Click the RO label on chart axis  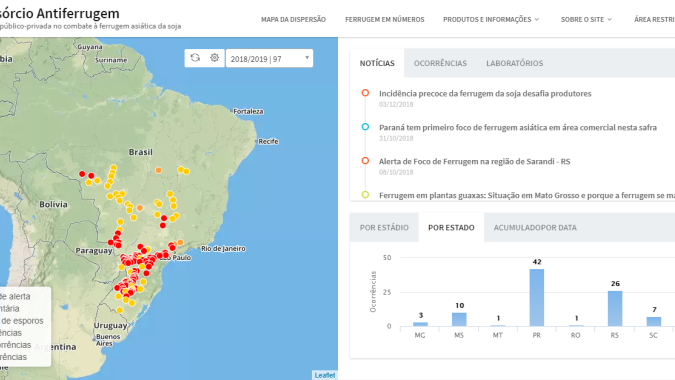576,335
